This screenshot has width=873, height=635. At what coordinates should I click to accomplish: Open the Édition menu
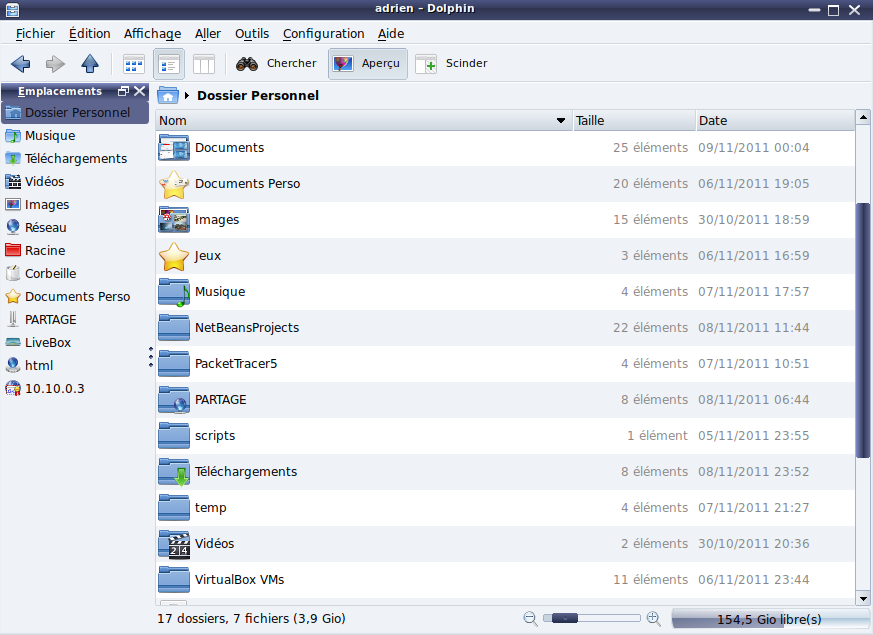(90, 34)
